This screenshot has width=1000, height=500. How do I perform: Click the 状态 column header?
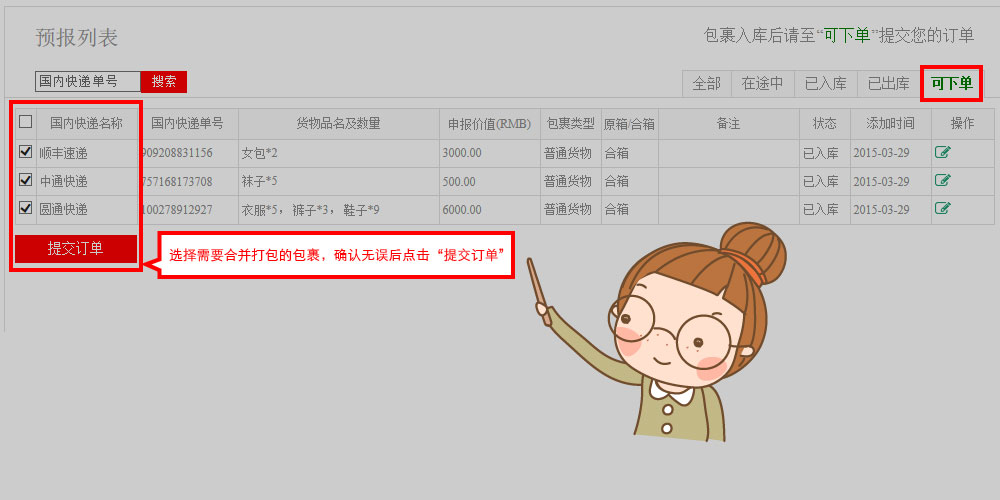click(825, 124)
